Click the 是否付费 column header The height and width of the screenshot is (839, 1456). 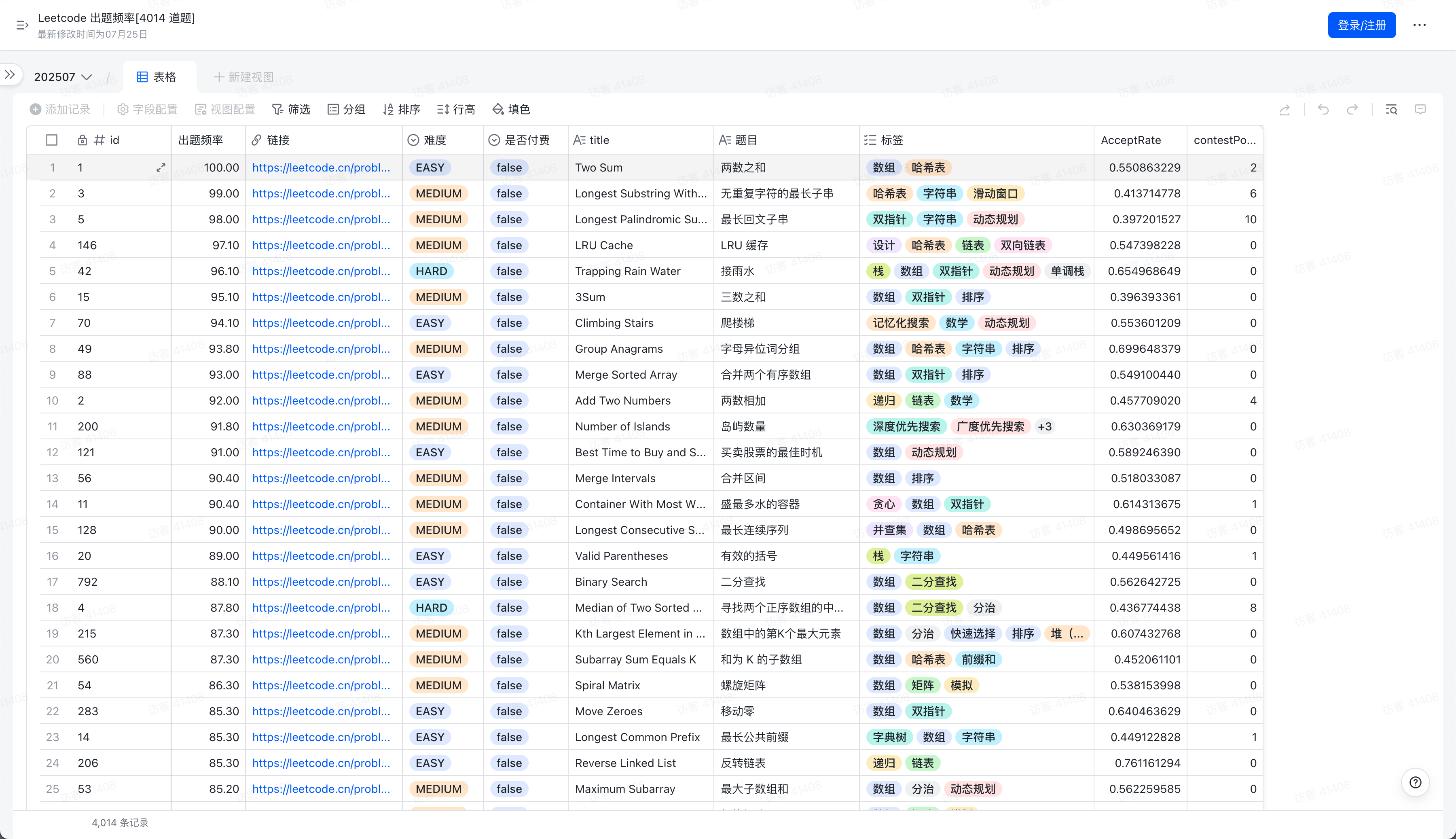(525, 140)
